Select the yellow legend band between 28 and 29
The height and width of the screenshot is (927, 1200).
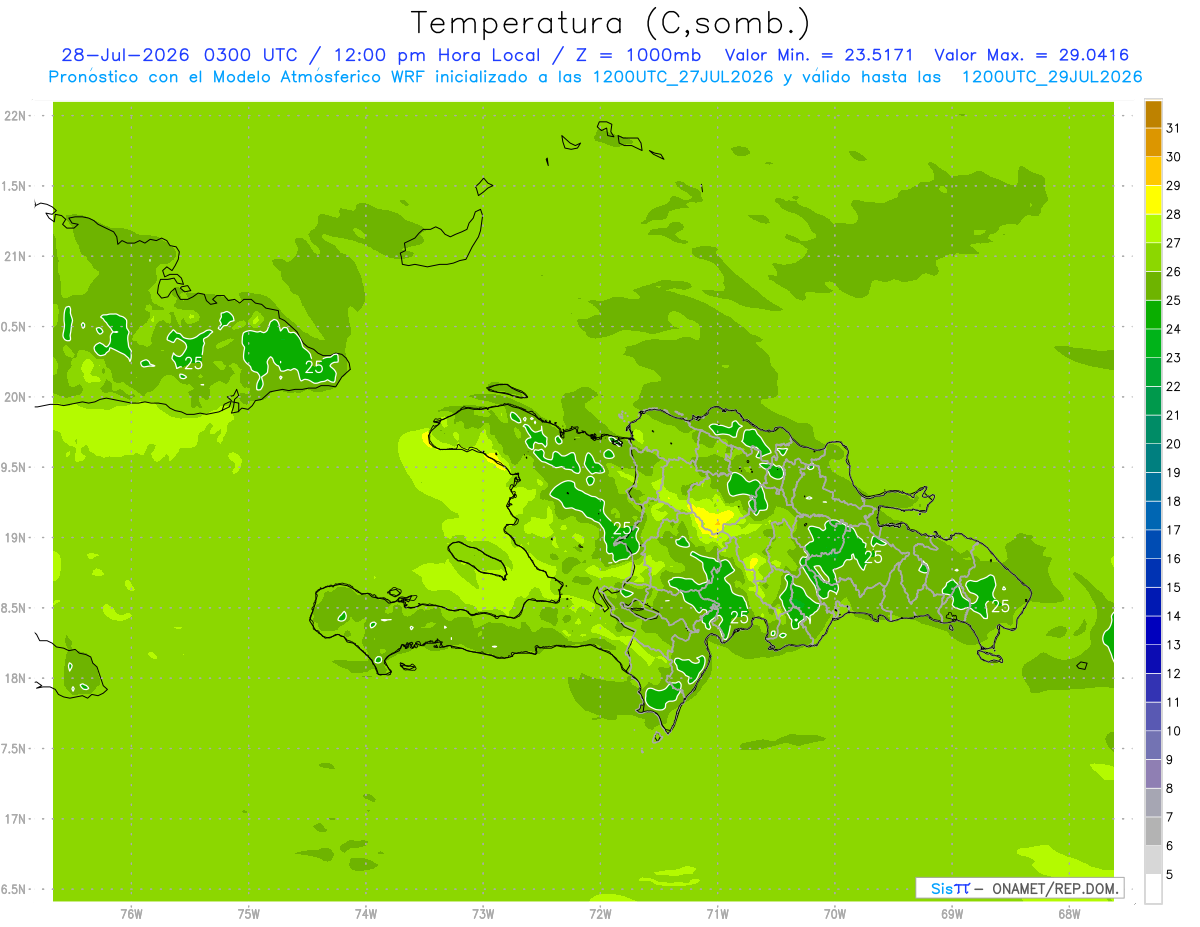point(1153,199)
